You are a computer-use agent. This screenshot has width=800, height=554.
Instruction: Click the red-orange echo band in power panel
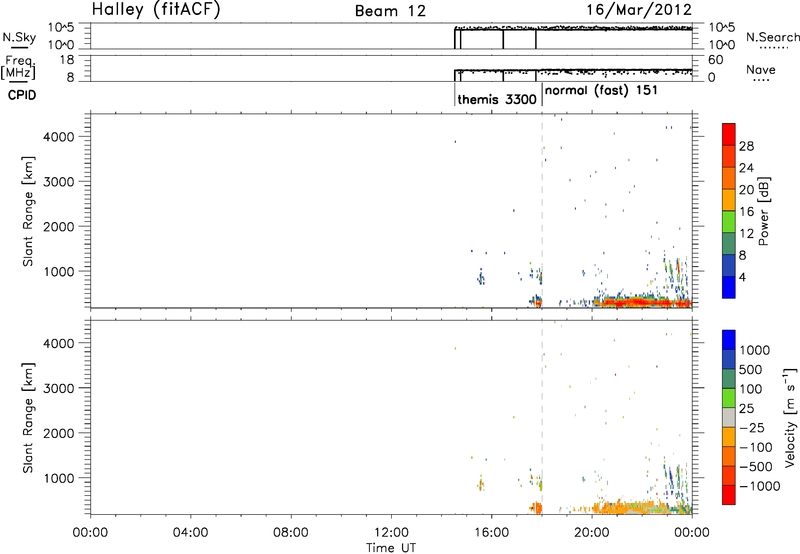[643, 303]
